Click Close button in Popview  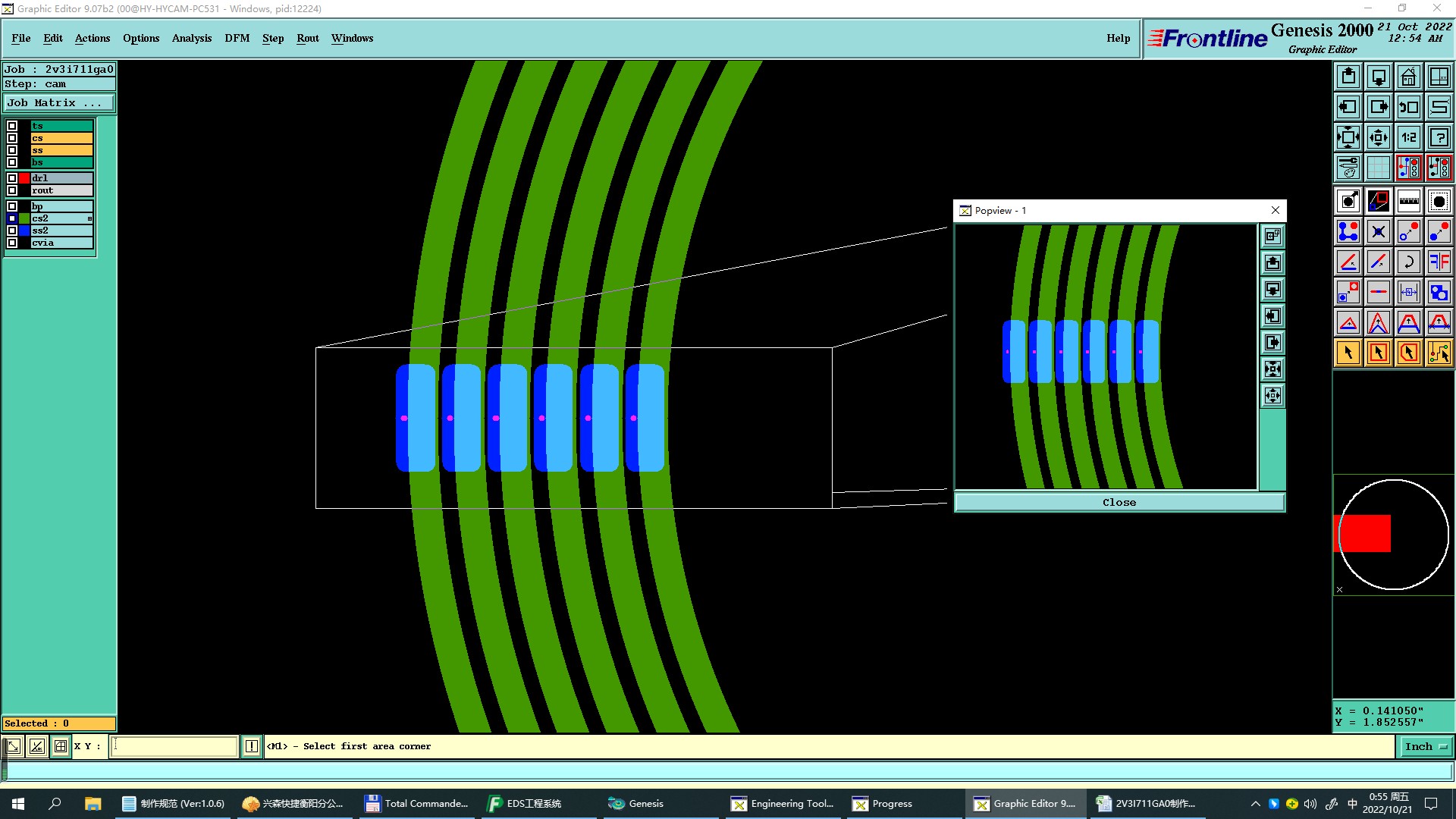click(x=1119, y=502)
